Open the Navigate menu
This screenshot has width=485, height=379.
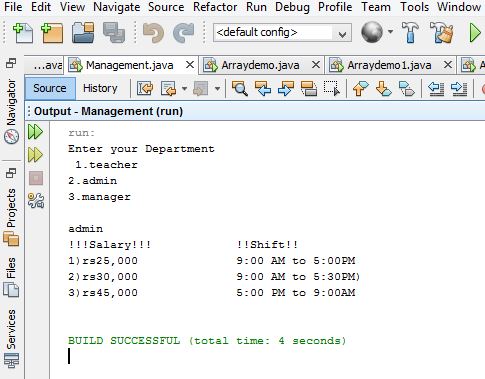point(117,7)
